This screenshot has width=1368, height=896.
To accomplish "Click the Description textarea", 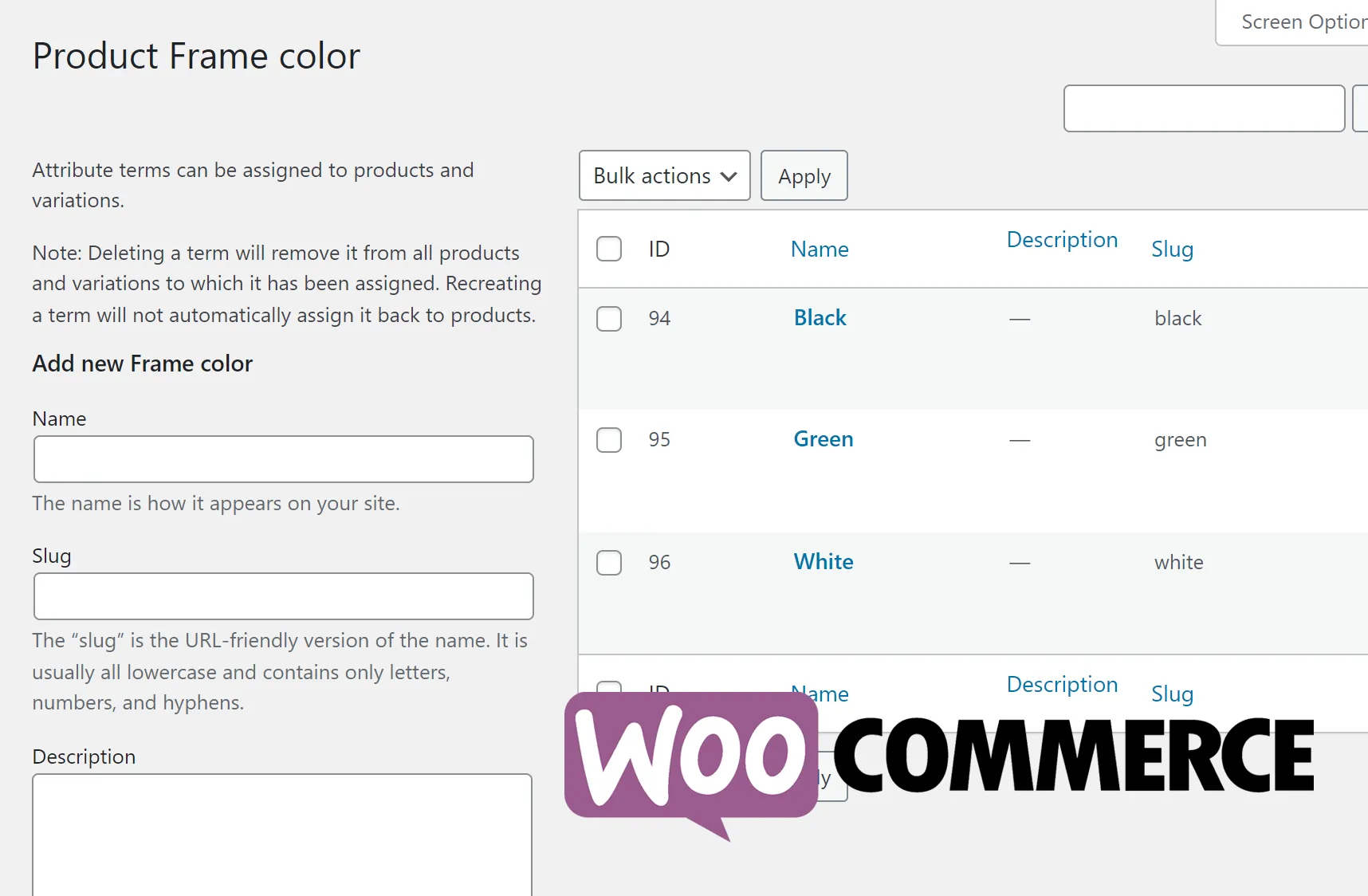I will [282, 835].
